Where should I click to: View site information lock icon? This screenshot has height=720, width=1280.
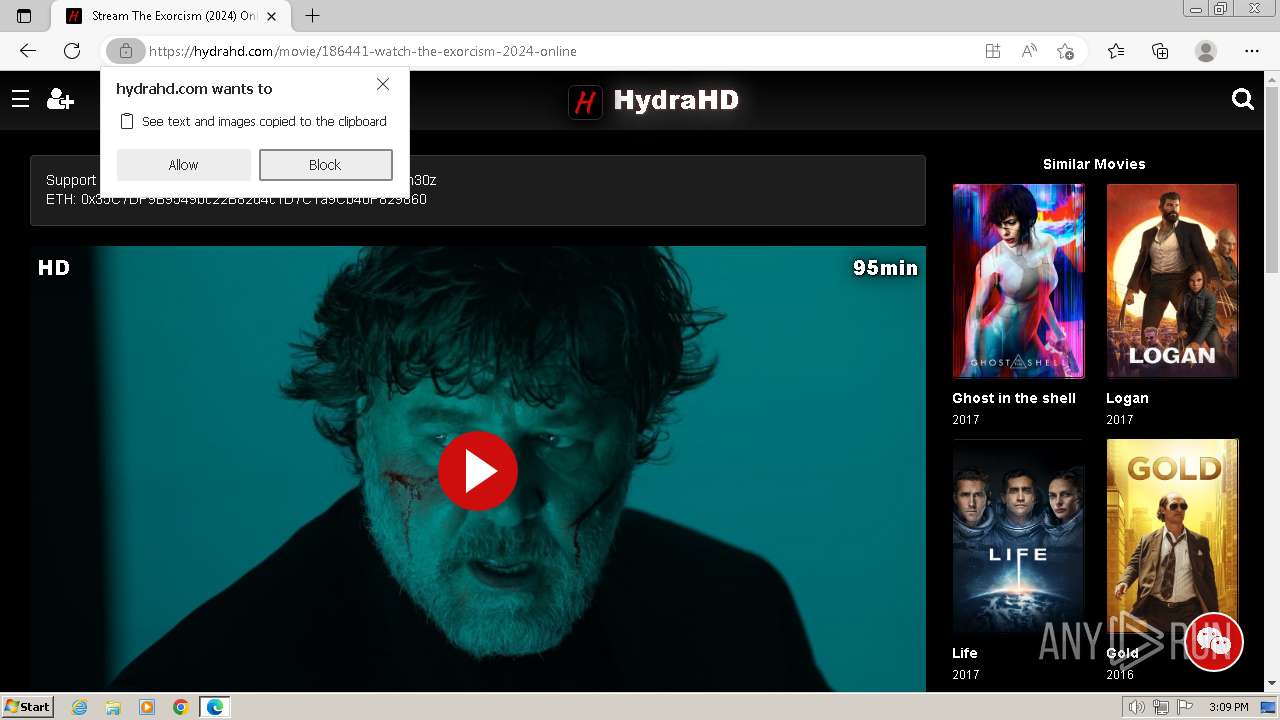click(125, 51)
